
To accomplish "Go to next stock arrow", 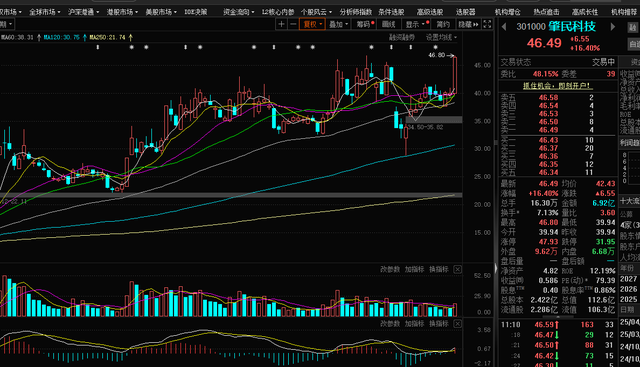I will [x=612, y=27].
